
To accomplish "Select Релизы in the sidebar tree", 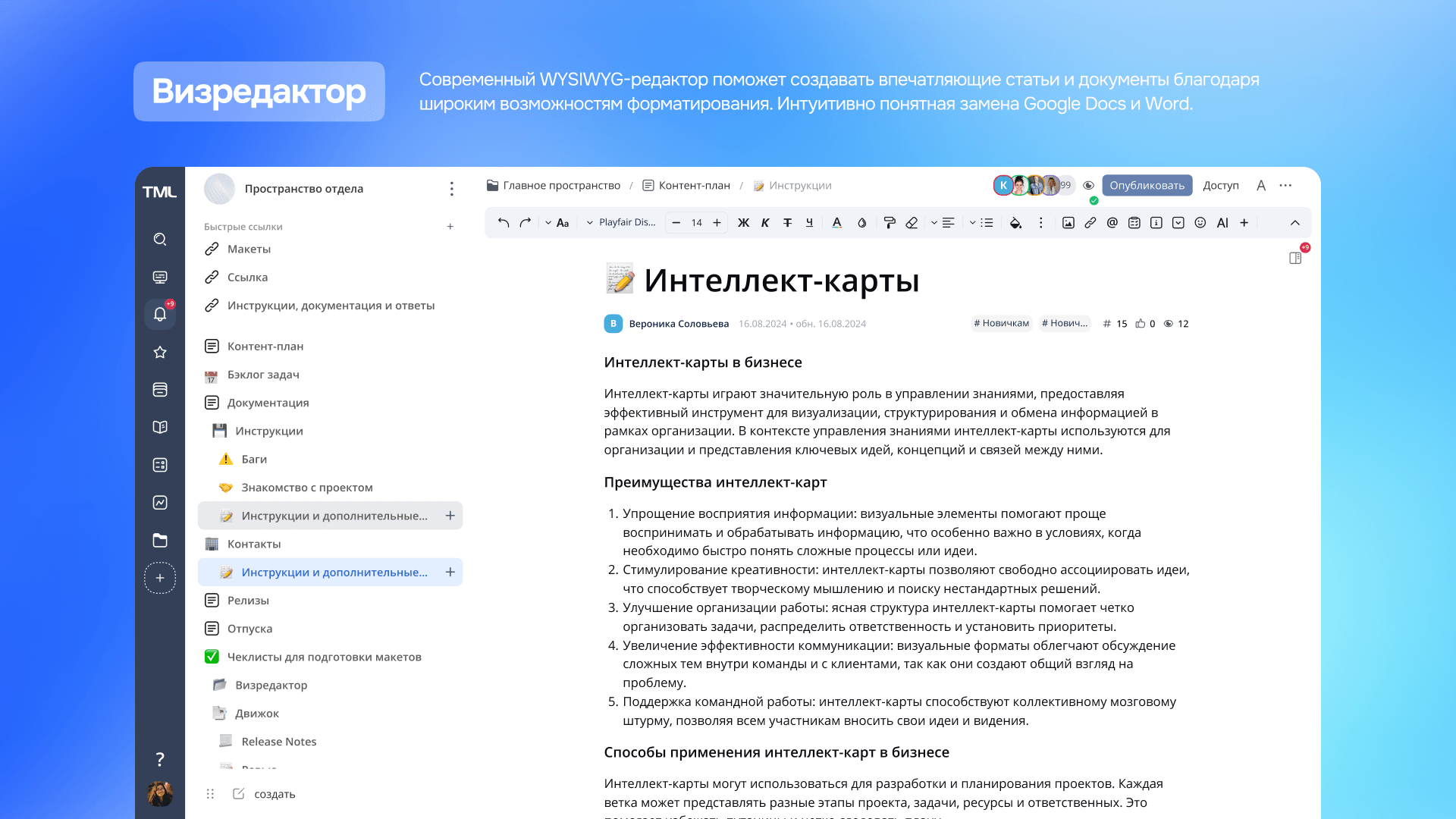I will pos(248,601).
